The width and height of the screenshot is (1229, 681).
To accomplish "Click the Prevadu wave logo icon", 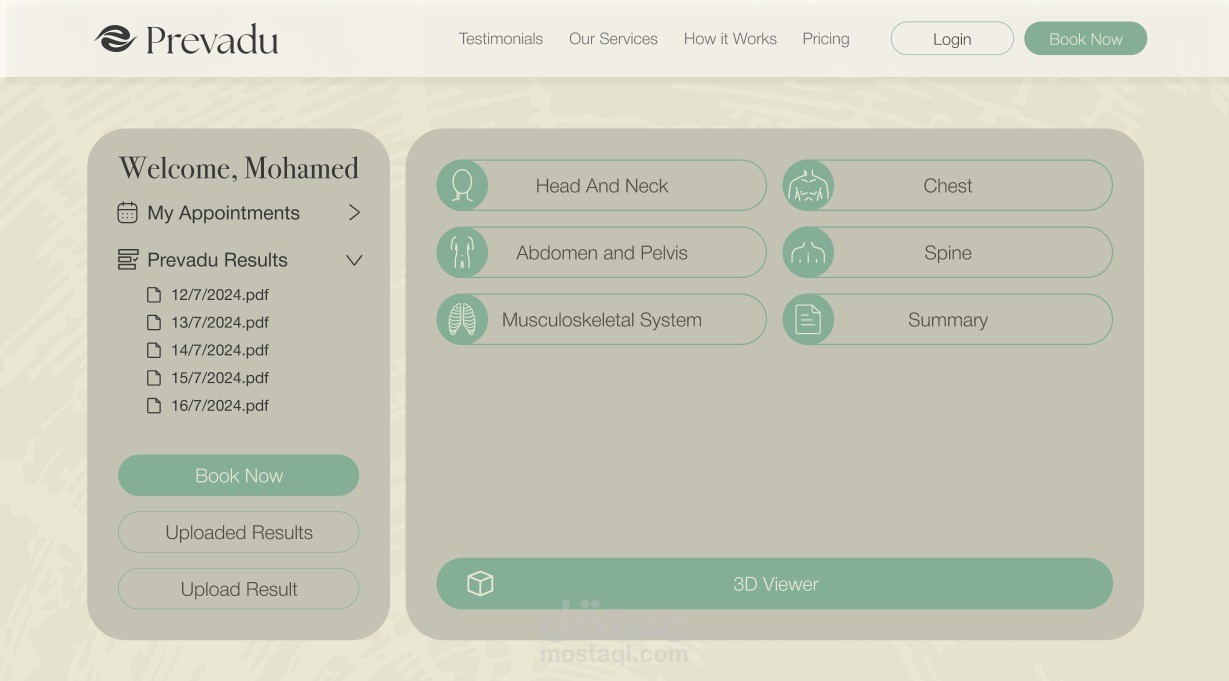I will click(x=115, y=39).
